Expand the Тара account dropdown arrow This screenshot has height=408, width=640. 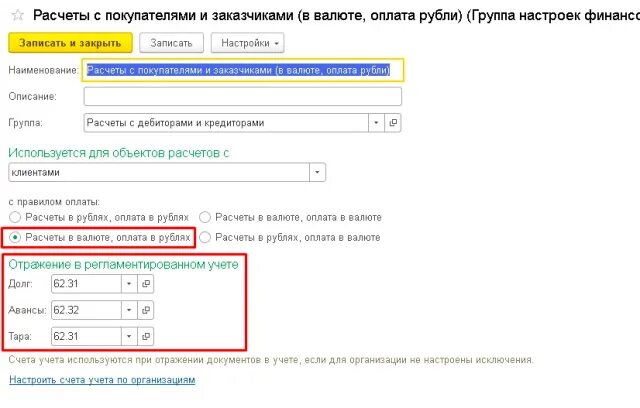click(129, 337)
